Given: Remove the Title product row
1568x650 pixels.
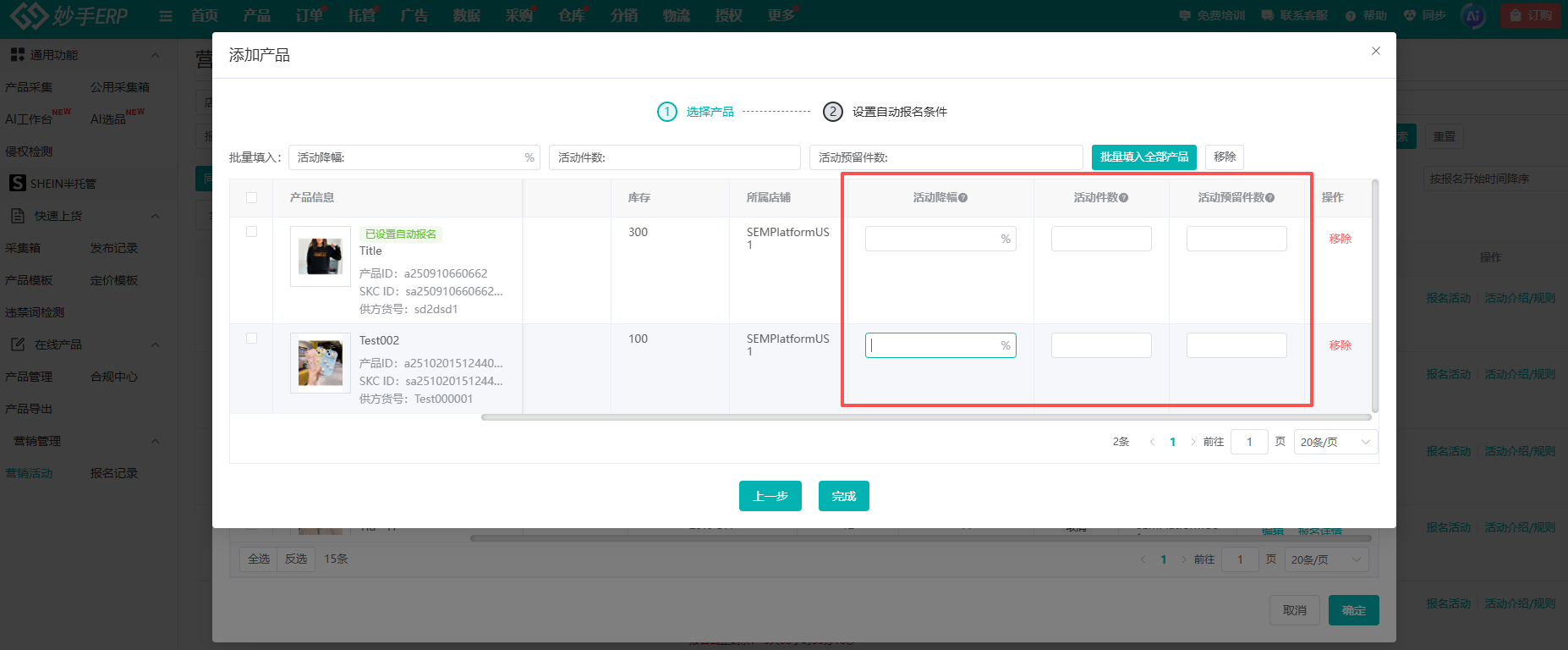Looking at the screenshot, I should pos(1340,239).
